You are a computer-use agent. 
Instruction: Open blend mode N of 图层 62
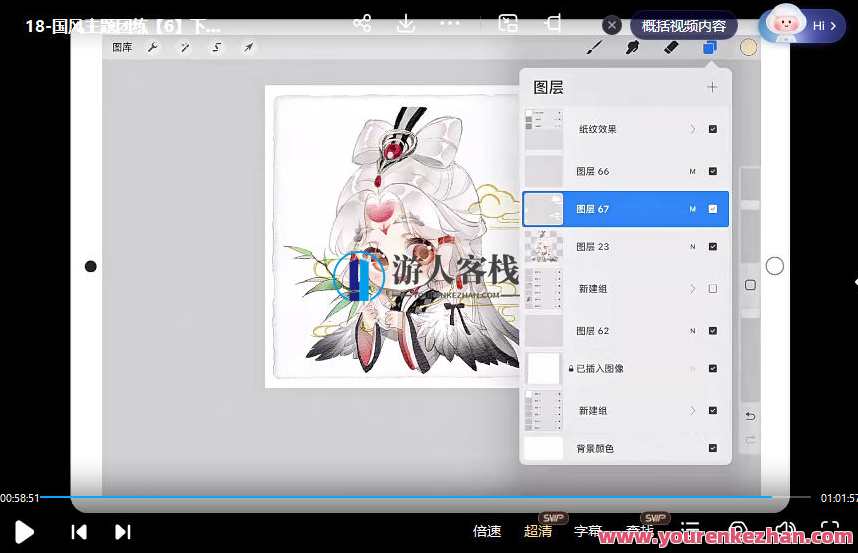(x=692, y=330)
